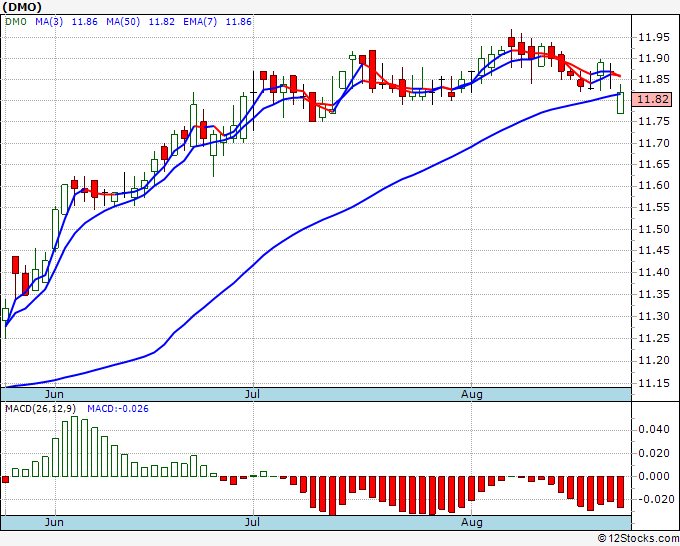Click the MA(50) value 11.82 in legend
Image resolution: width=680 pixels, height=546 pixels.
(162, 22)
